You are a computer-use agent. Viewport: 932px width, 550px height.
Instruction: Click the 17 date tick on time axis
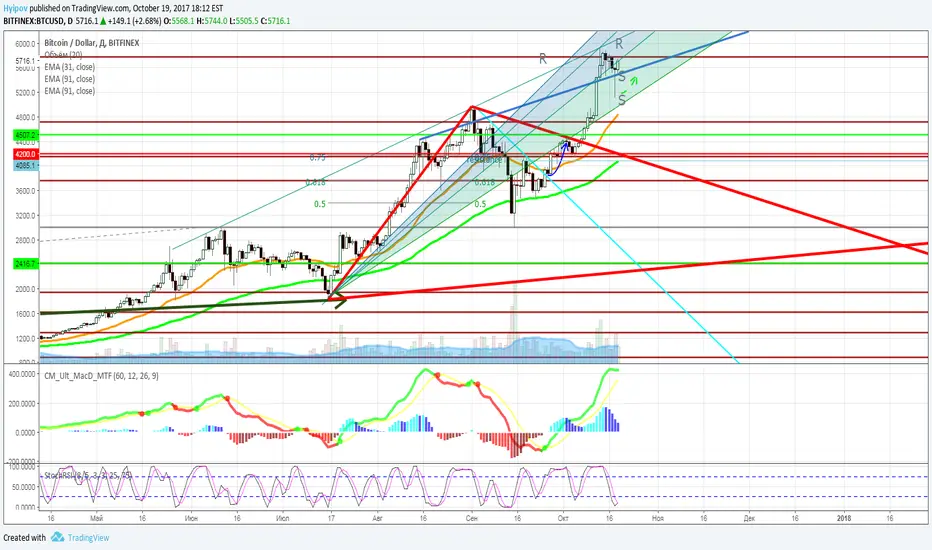point(331,518)
